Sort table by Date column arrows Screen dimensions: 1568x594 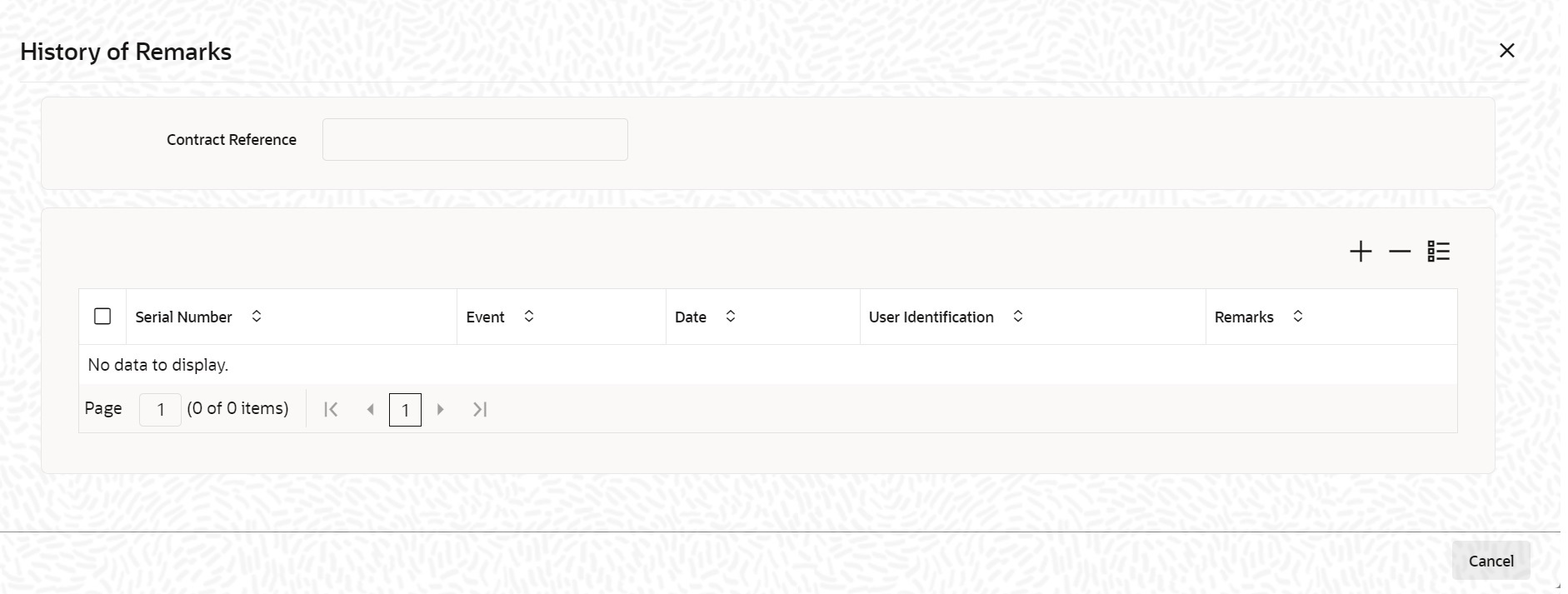(x=731, y=317)
